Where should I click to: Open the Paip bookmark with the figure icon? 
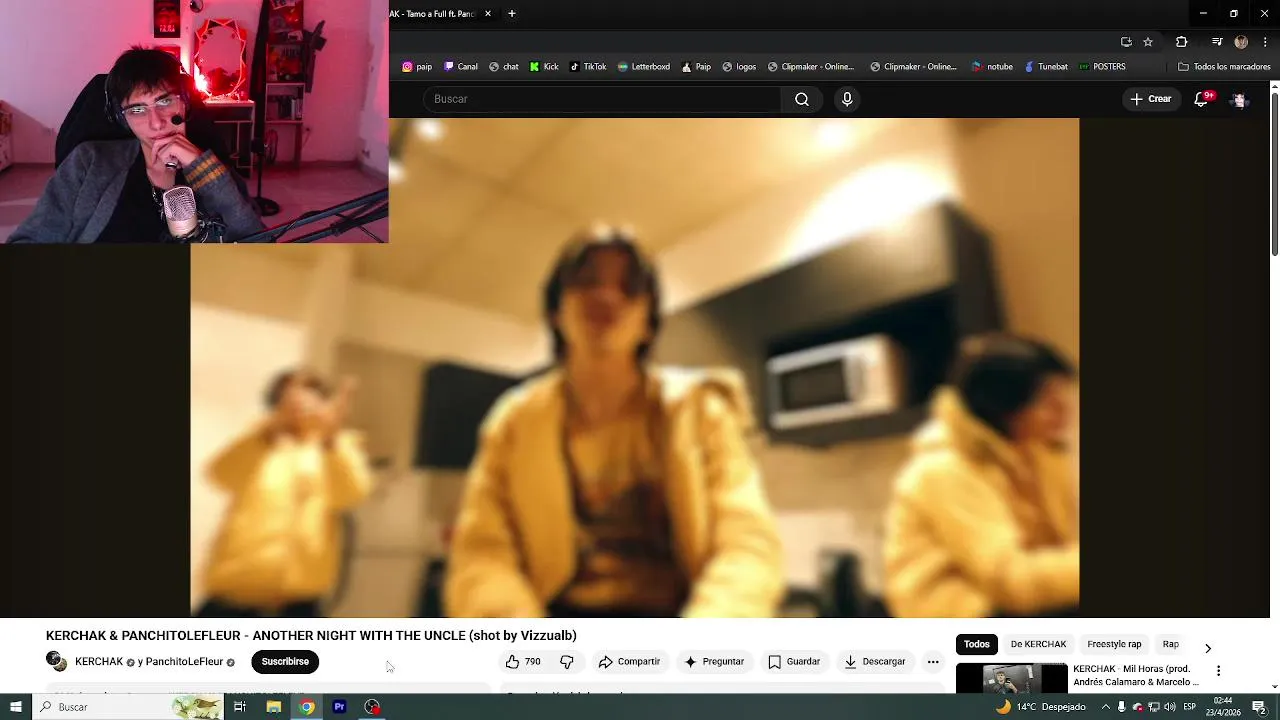(696, 67)
